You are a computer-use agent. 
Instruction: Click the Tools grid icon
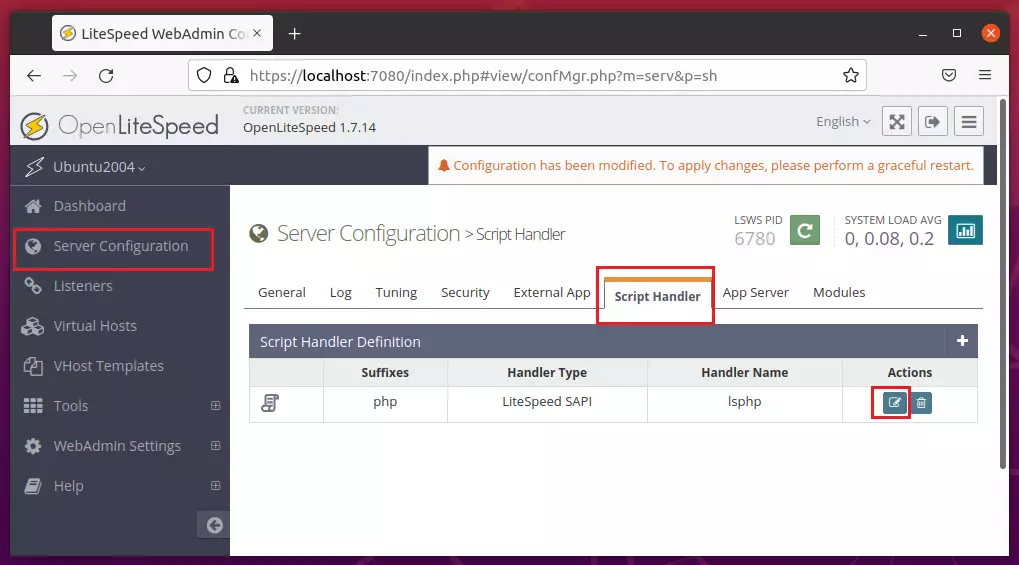[32, 406]
